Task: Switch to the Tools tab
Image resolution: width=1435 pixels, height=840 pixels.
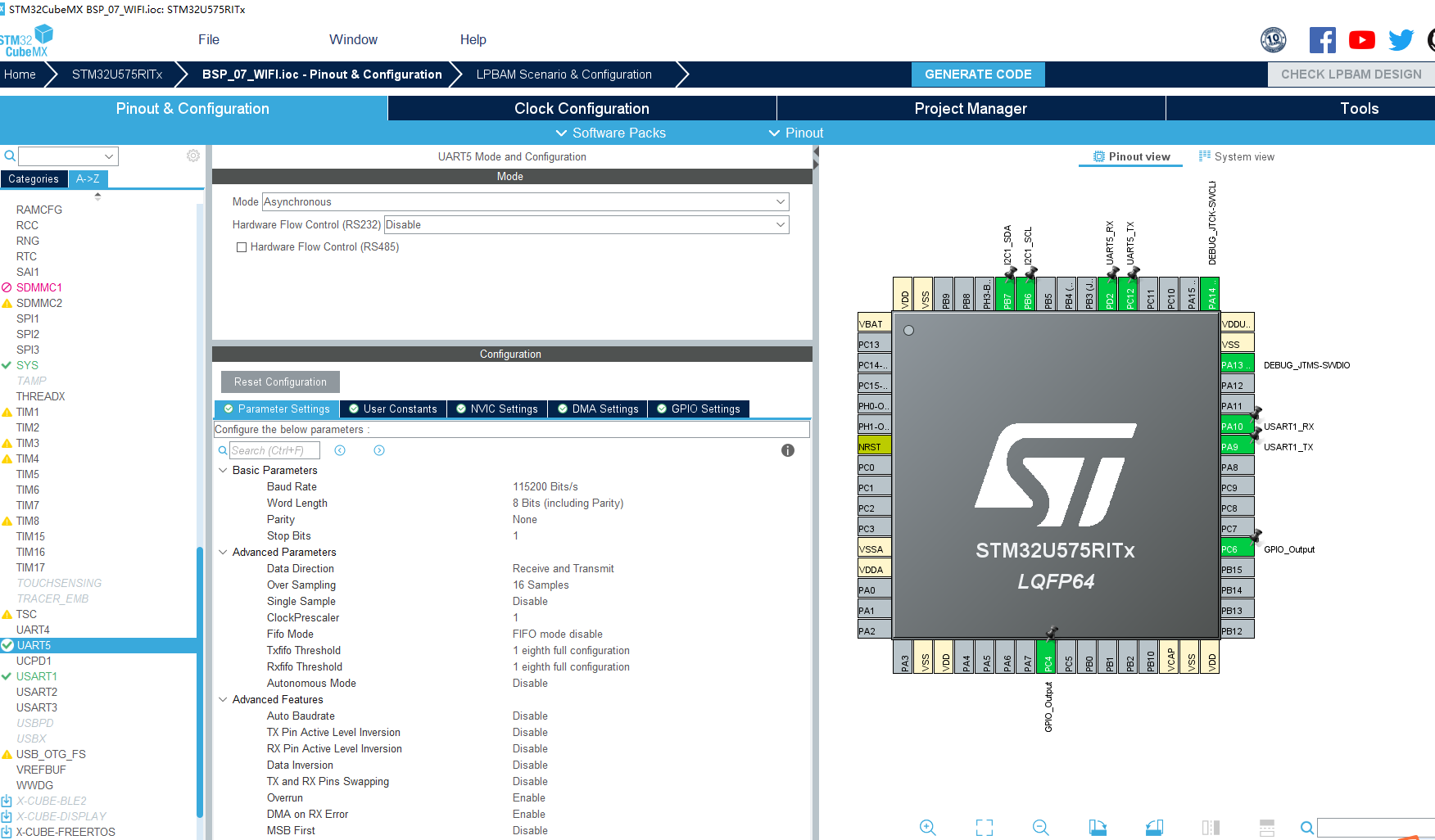Action: coord(1360,108)
